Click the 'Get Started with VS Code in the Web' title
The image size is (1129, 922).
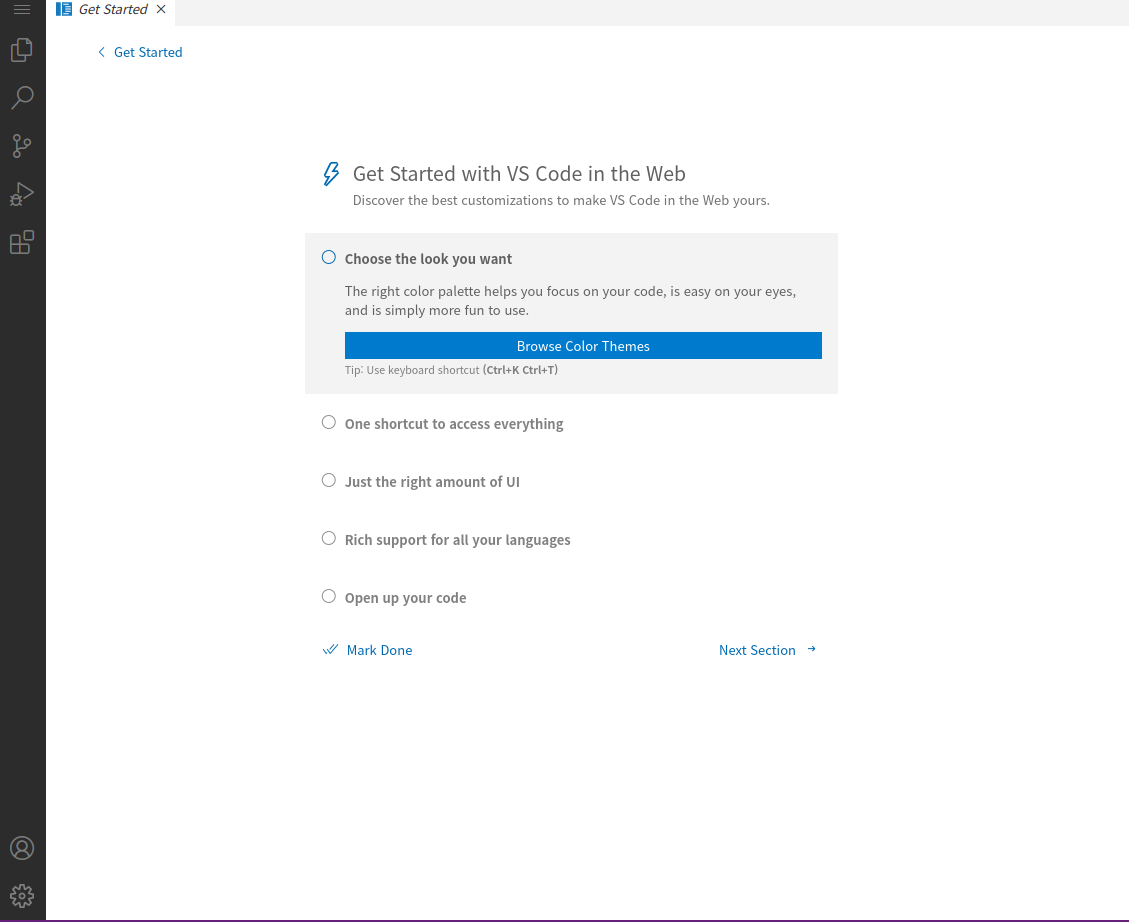click(x=519, y=173)
